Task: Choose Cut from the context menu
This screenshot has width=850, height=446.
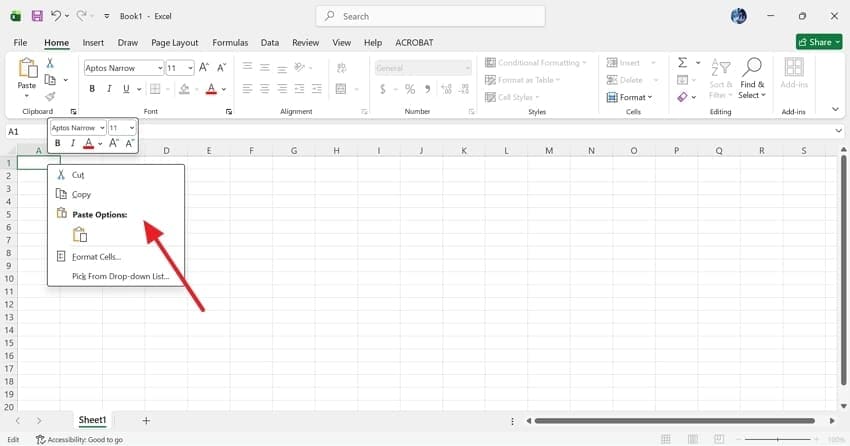Action: pos(116,174)
